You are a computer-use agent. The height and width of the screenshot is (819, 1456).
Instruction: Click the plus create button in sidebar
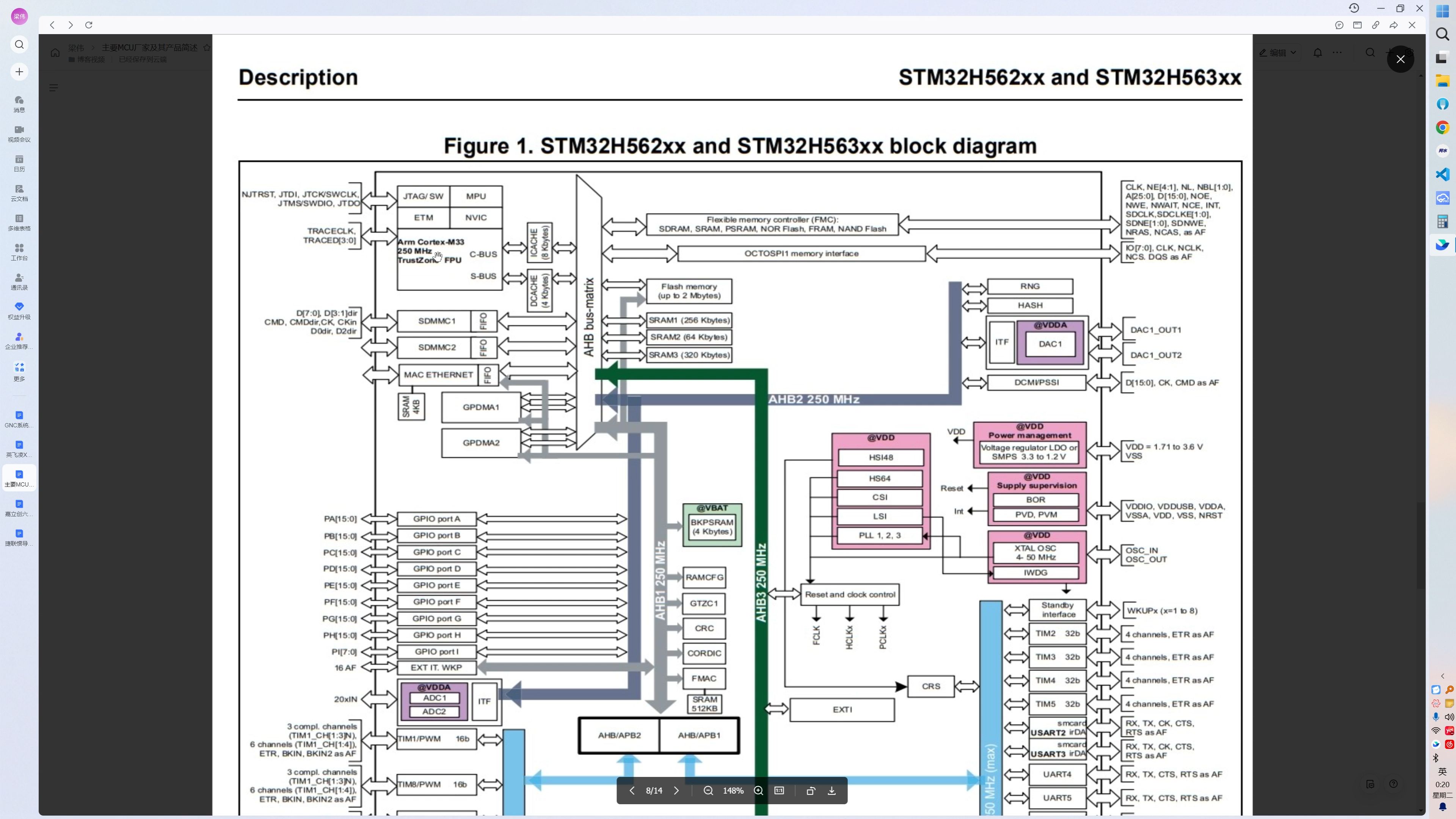[x=19, y=72]
